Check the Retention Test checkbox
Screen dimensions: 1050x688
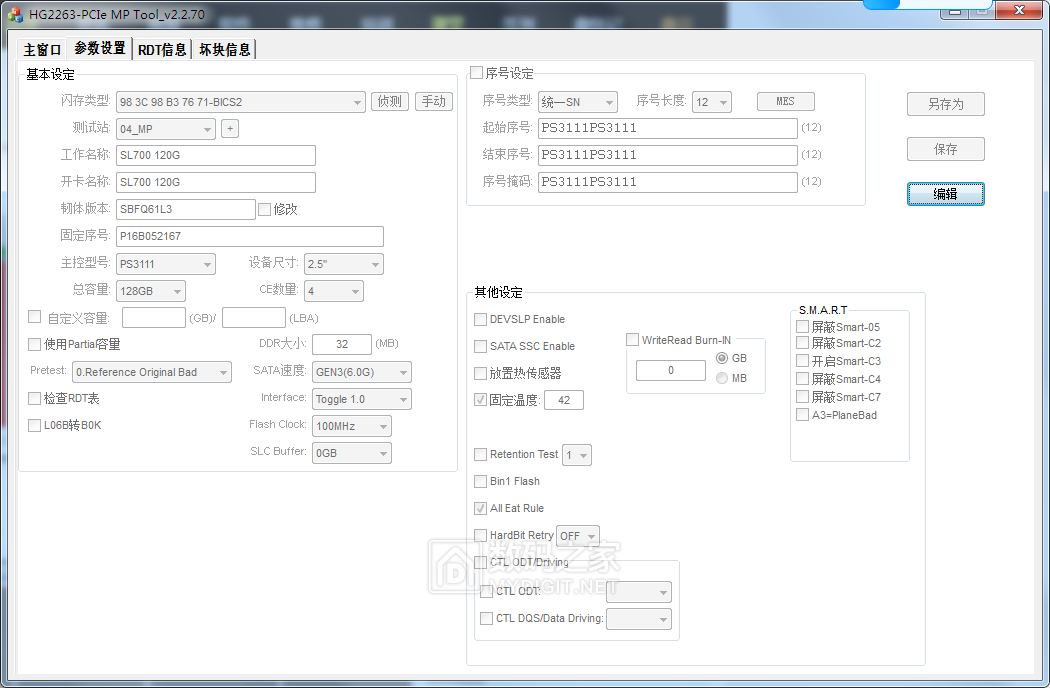pyautogui.click(x=480, y=454)
